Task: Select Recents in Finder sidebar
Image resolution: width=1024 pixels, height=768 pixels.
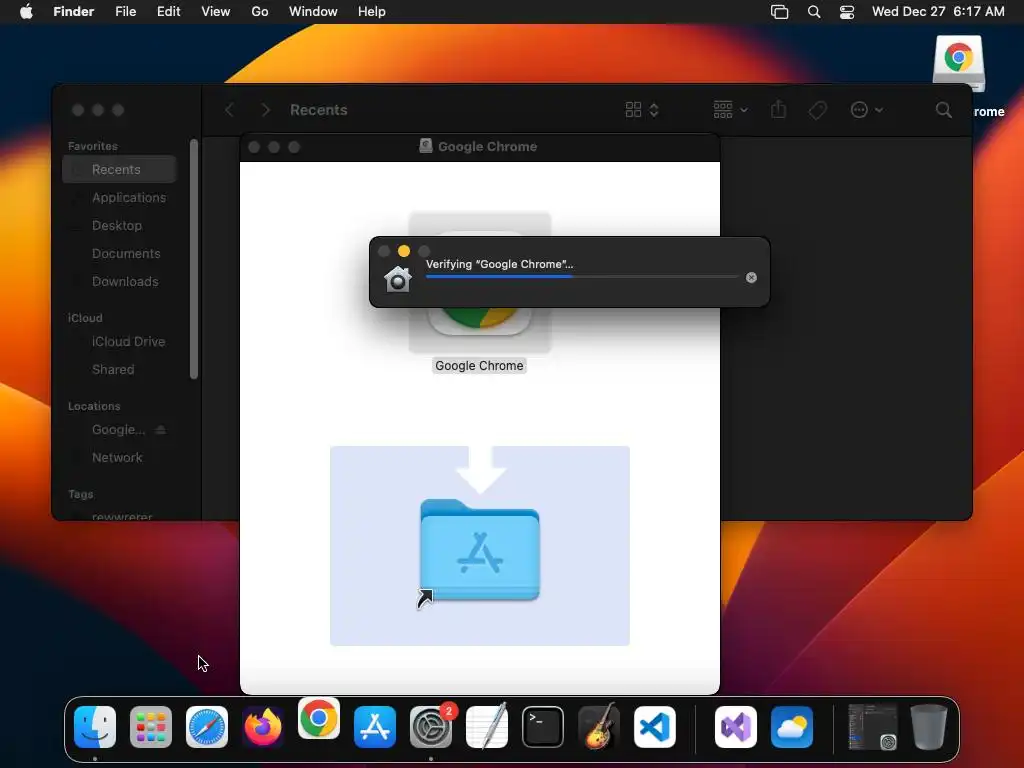Action: (119, 170)
